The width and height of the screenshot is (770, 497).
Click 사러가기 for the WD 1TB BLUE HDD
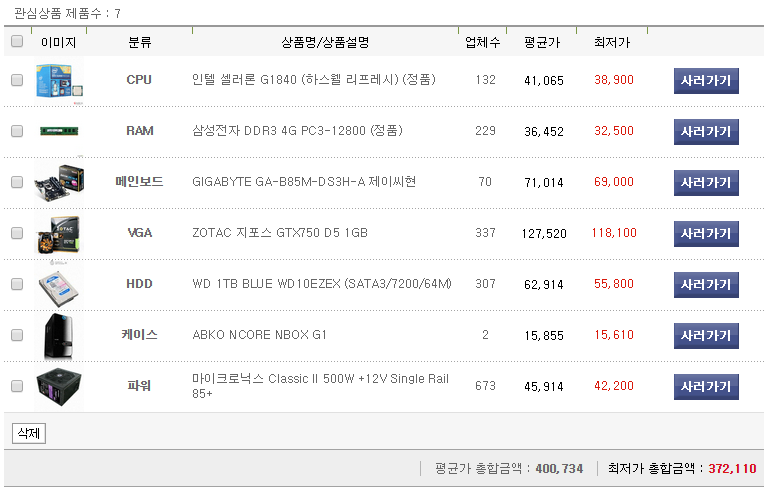coord(706,284)
